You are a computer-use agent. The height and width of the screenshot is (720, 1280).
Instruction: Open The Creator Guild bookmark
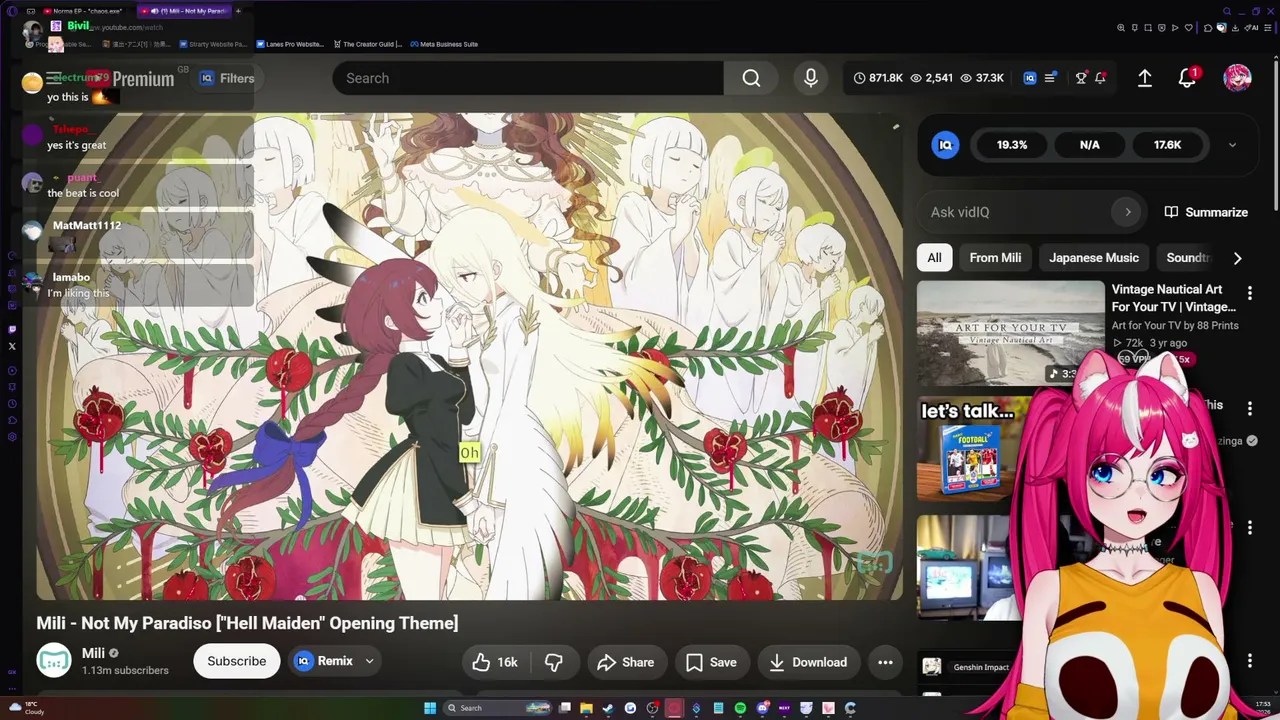(x=367, y=44)
